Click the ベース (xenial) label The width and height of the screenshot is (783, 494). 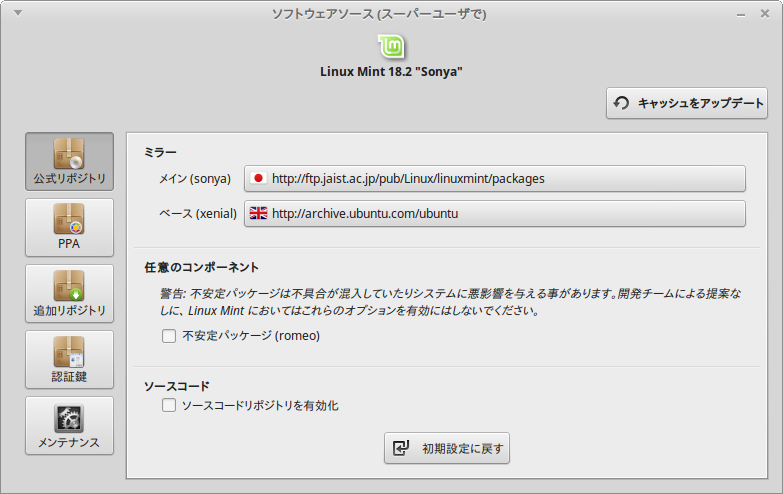click(x=198, y=214)
